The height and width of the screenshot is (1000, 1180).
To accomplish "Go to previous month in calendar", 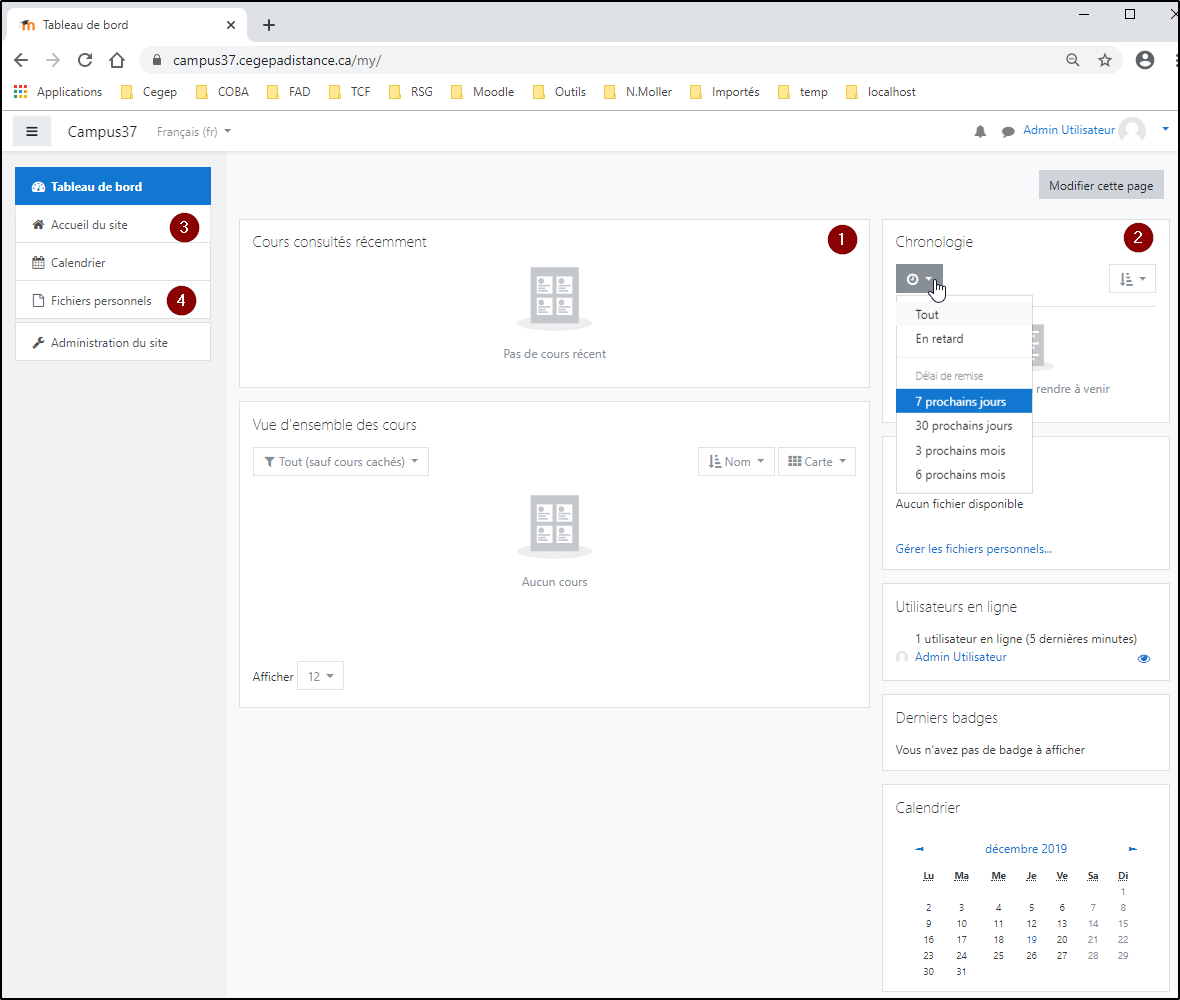I will pyautogui.click(x=919, y=849).
